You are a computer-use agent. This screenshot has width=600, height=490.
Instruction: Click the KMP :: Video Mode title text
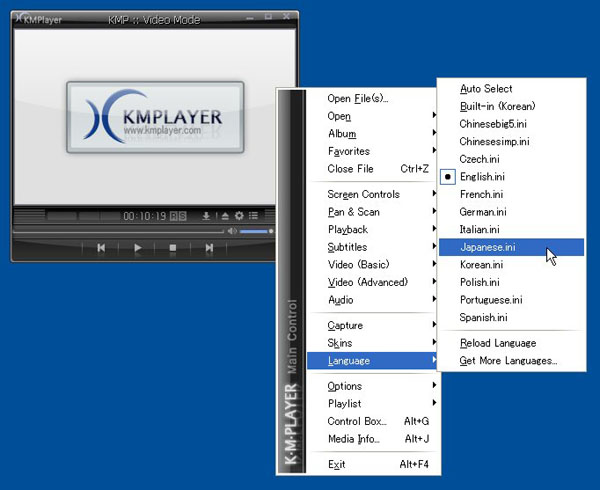[x=154, y=20]
